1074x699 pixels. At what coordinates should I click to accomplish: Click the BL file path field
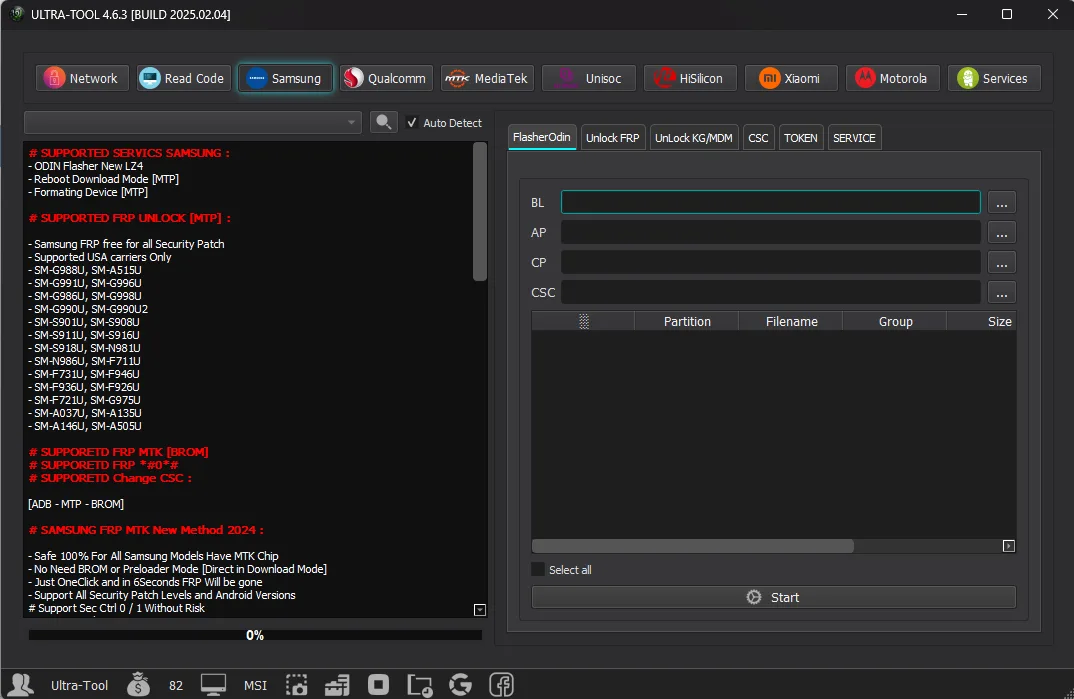pyautogui.click(x=771, y=202)
